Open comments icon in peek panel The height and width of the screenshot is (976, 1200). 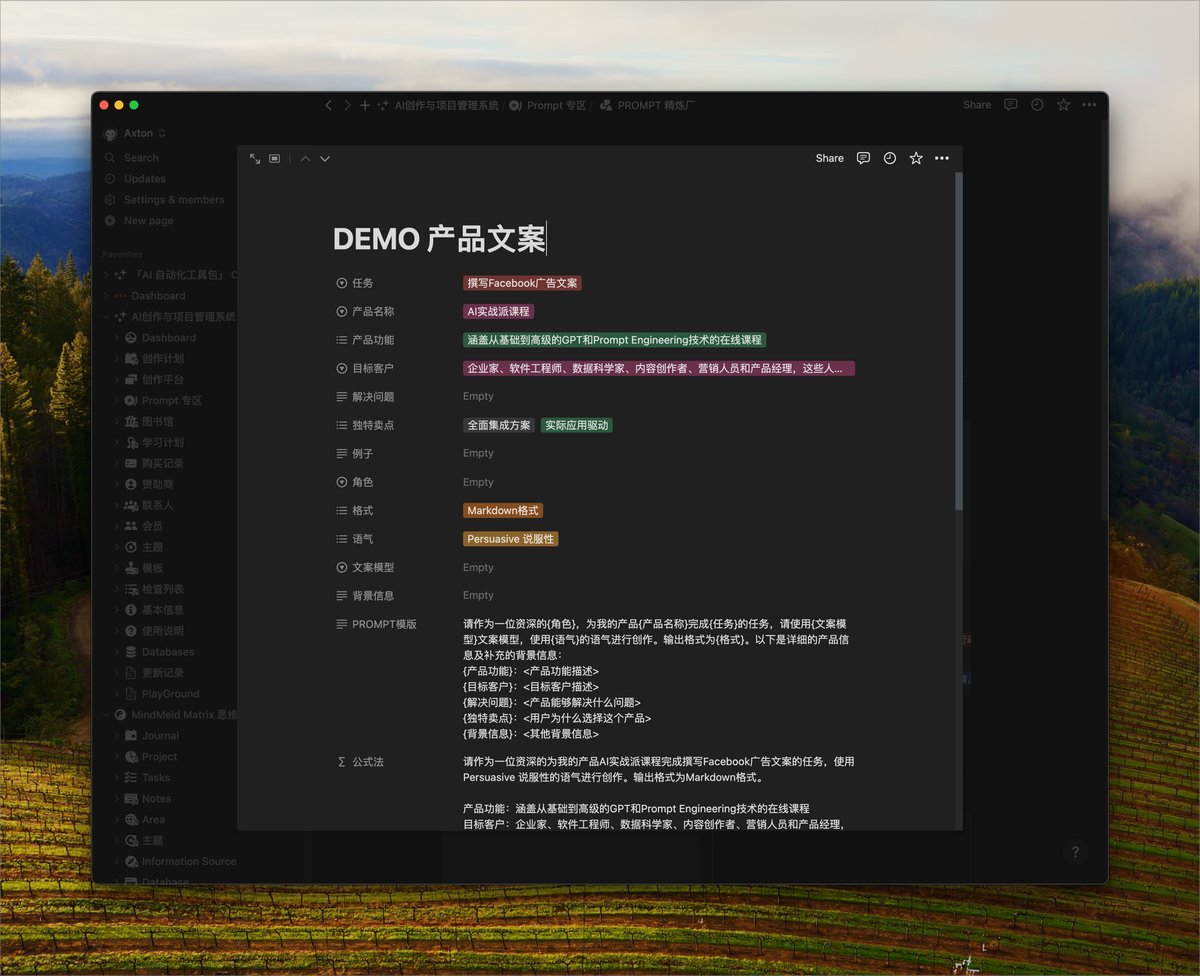click(864, 158)
